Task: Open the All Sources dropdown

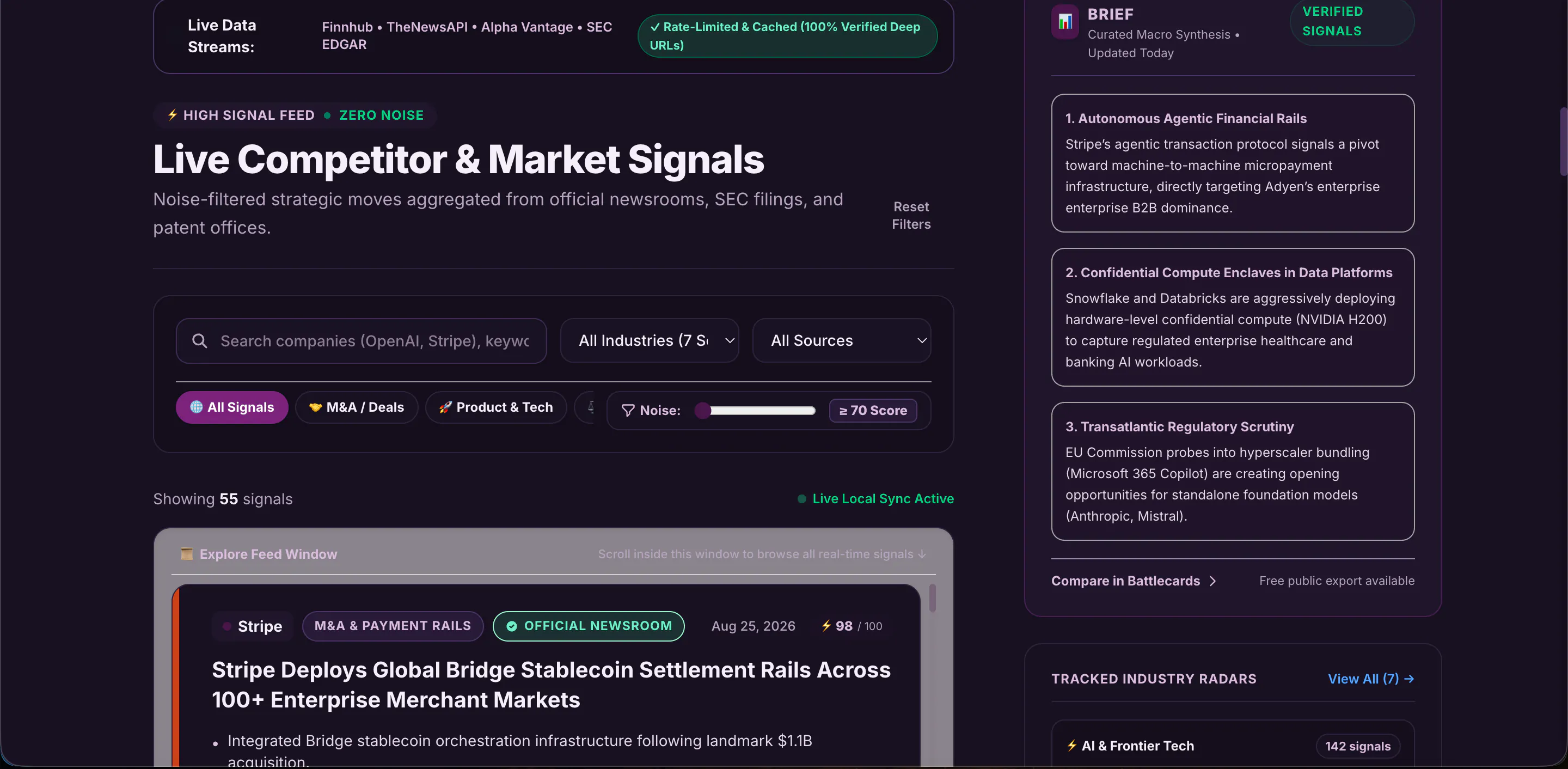Action: coord(842,341)
